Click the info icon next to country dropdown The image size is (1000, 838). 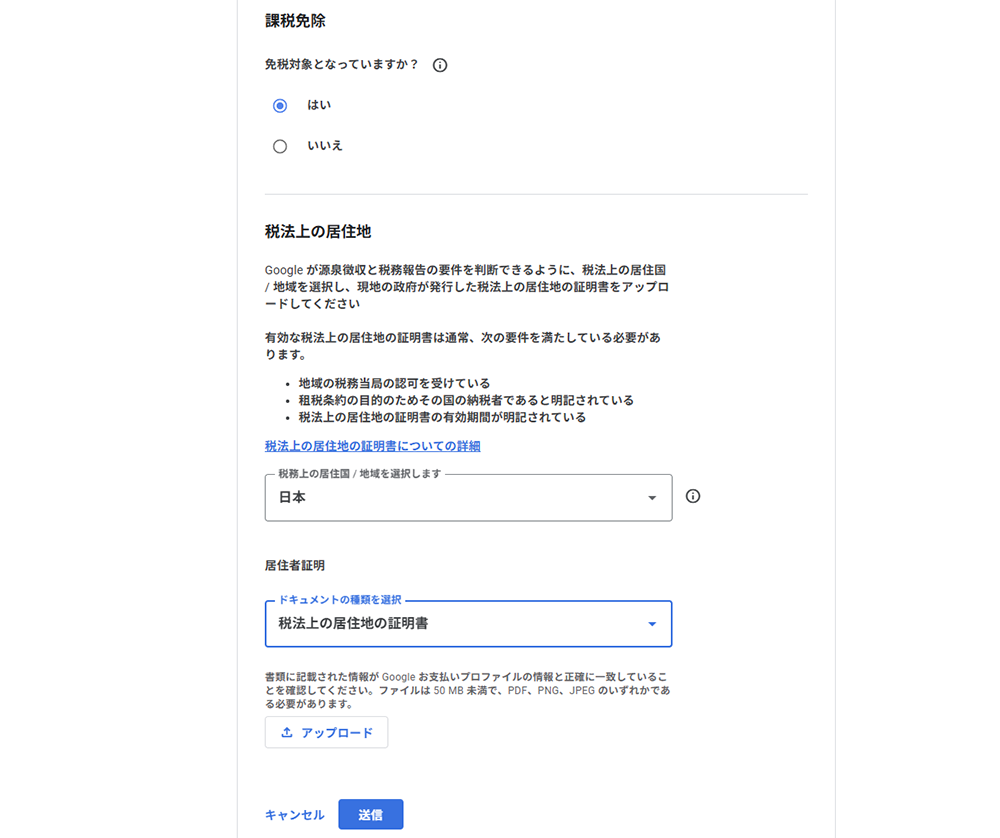[x=693, y=496]
